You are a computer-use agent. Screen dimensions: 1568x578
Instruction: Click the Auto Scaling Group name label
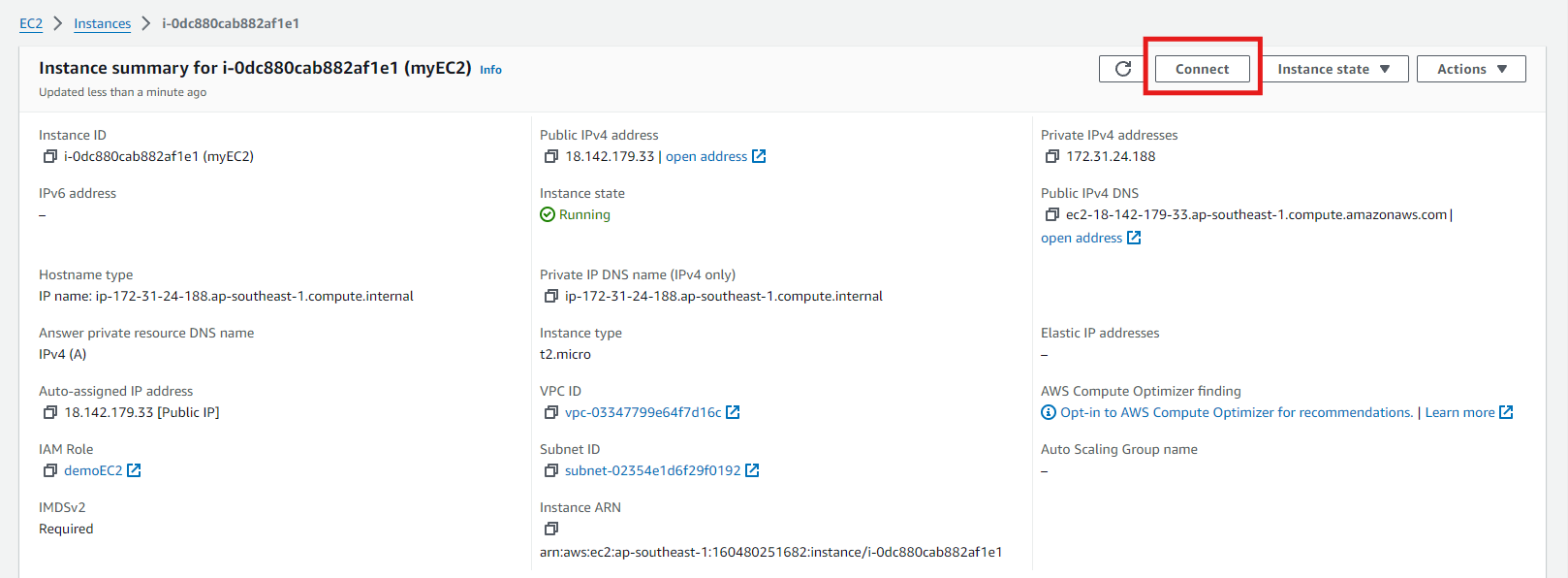point(1119,449)
